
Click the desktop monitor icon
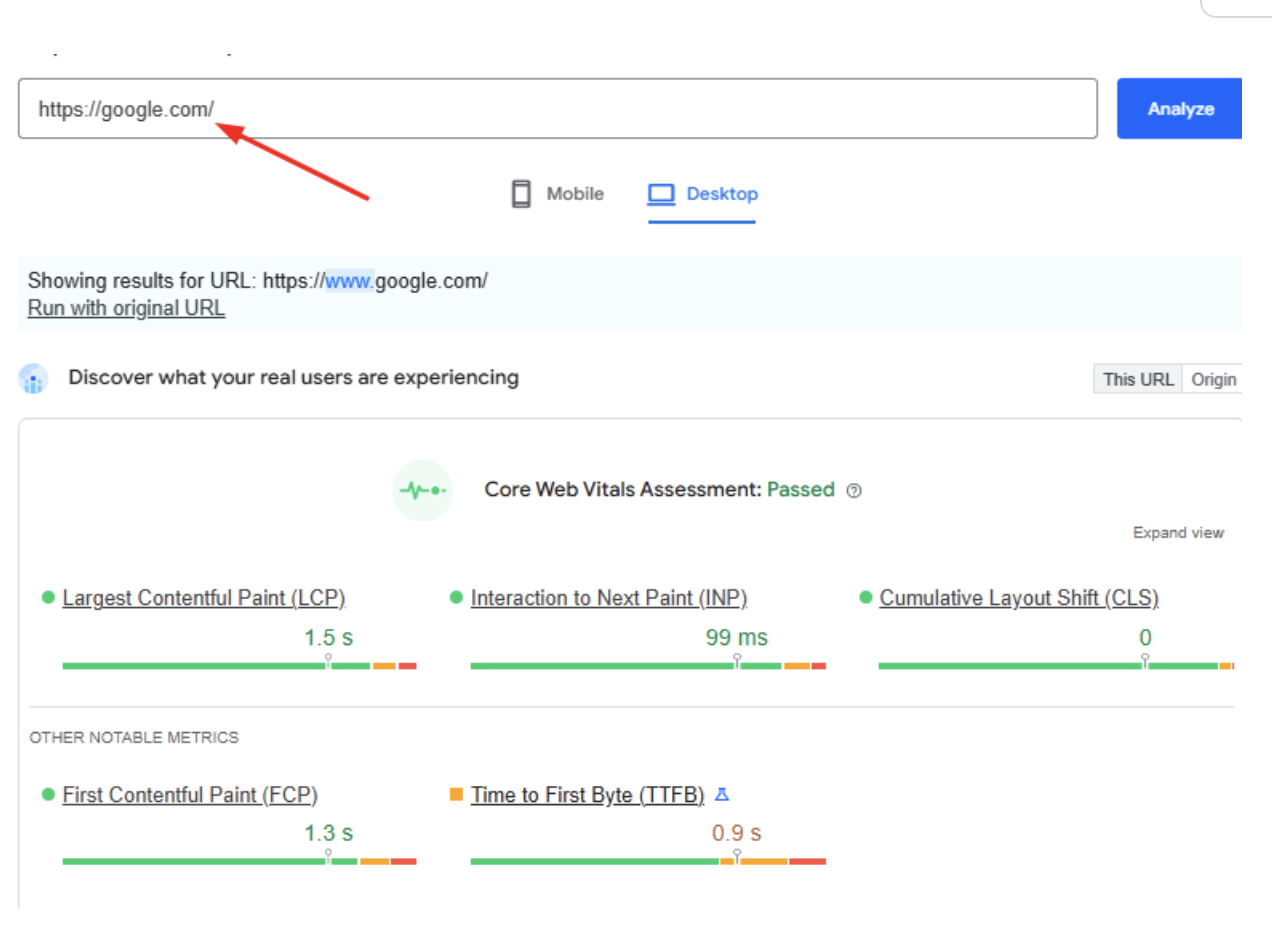[662, 194]
